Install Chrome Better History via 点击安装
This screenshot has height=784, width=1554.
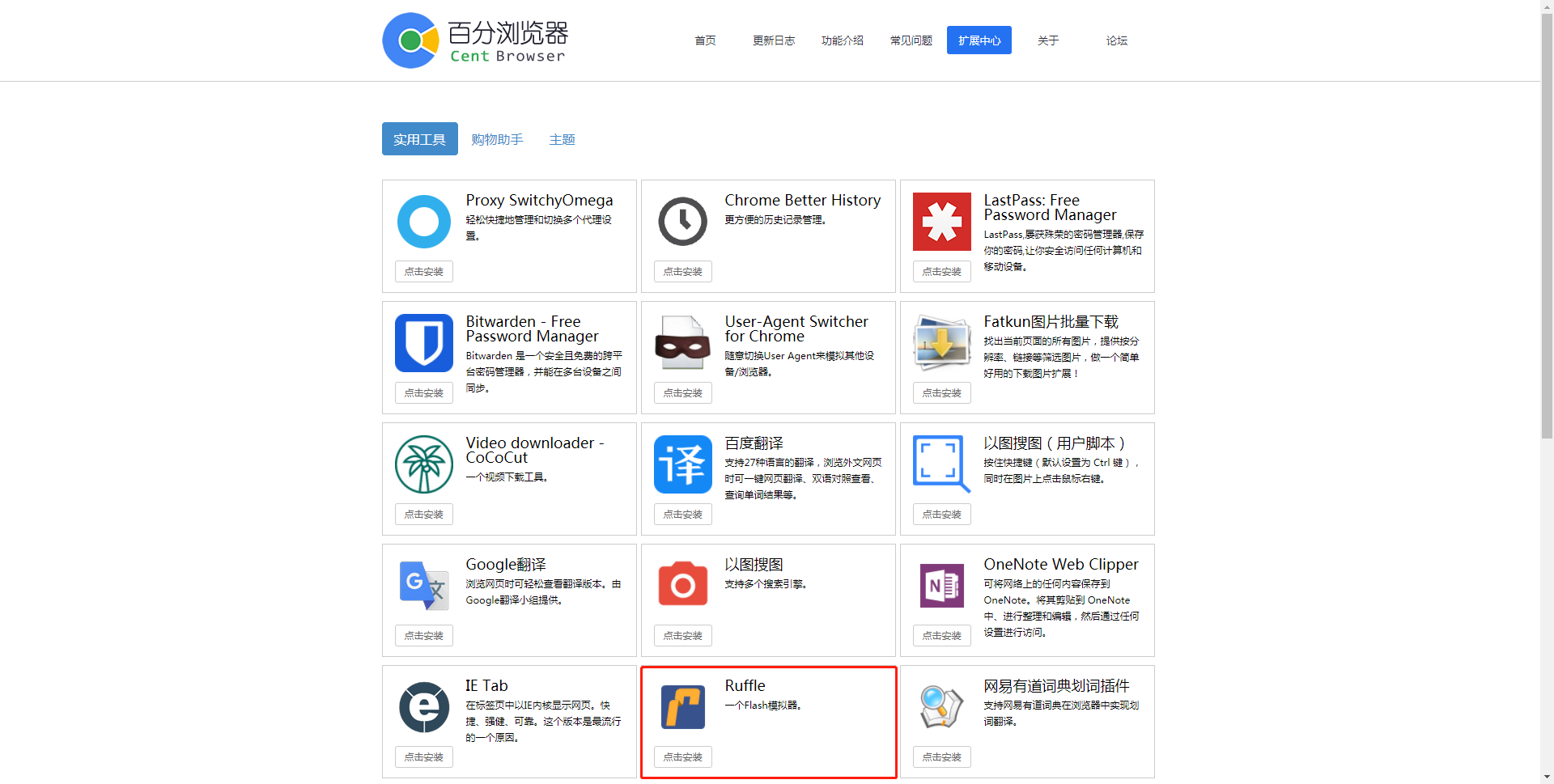click(683, 272)
